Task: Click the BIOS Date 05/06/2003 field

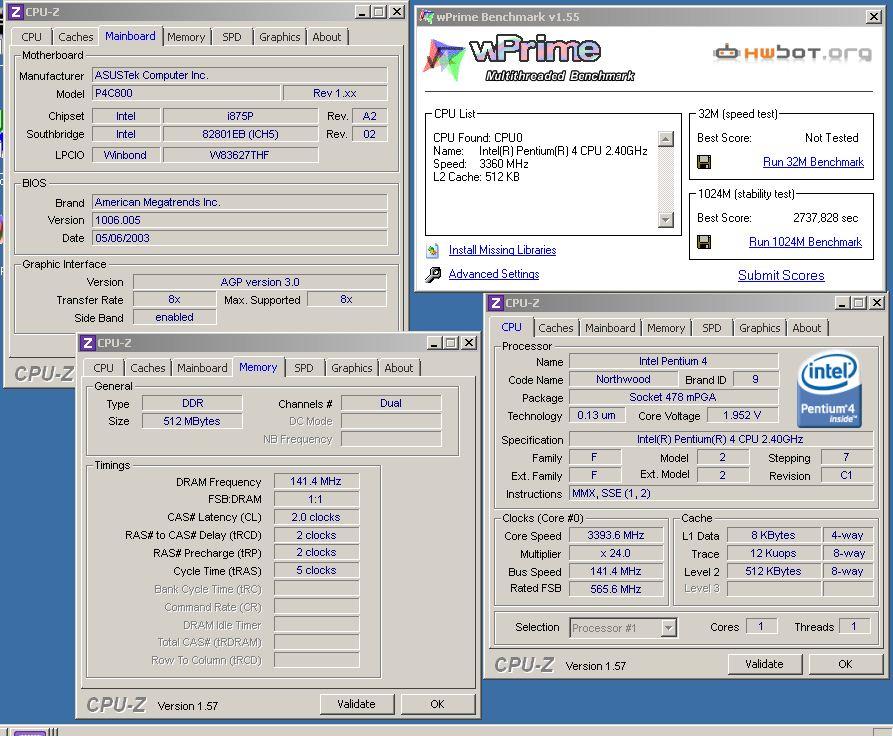Action: 240,238
